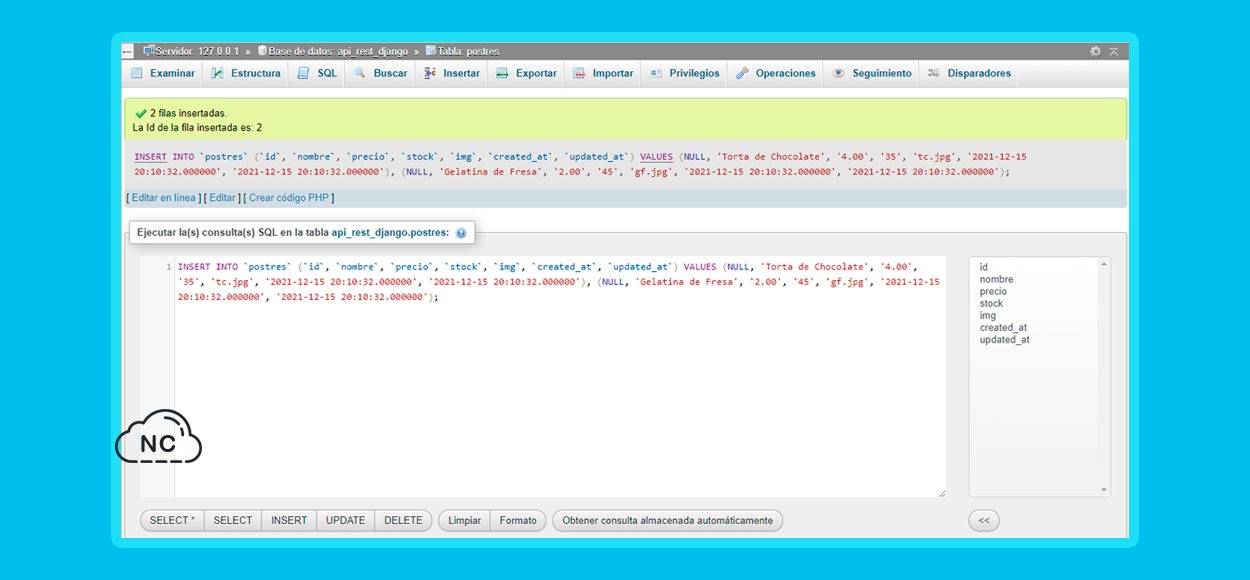
Task: Open the SQL help question mark icon
Action: click(x=461, y=233)
